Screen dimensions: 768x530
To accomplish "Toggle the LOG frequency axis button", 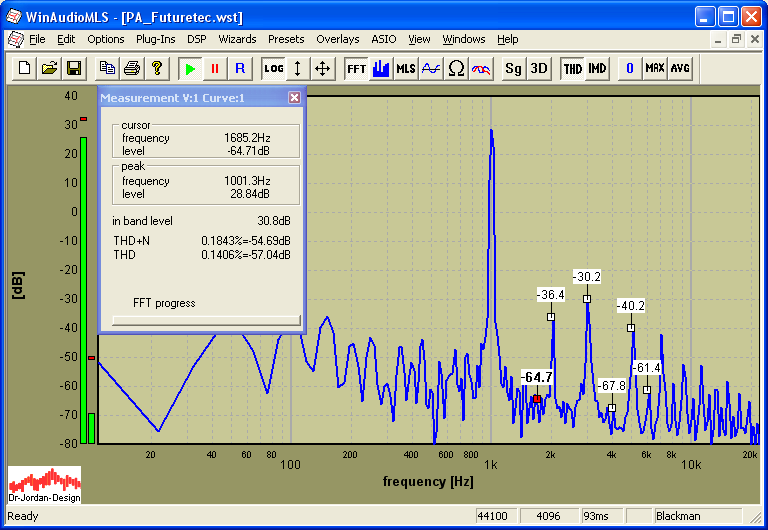I will [273, 68].
